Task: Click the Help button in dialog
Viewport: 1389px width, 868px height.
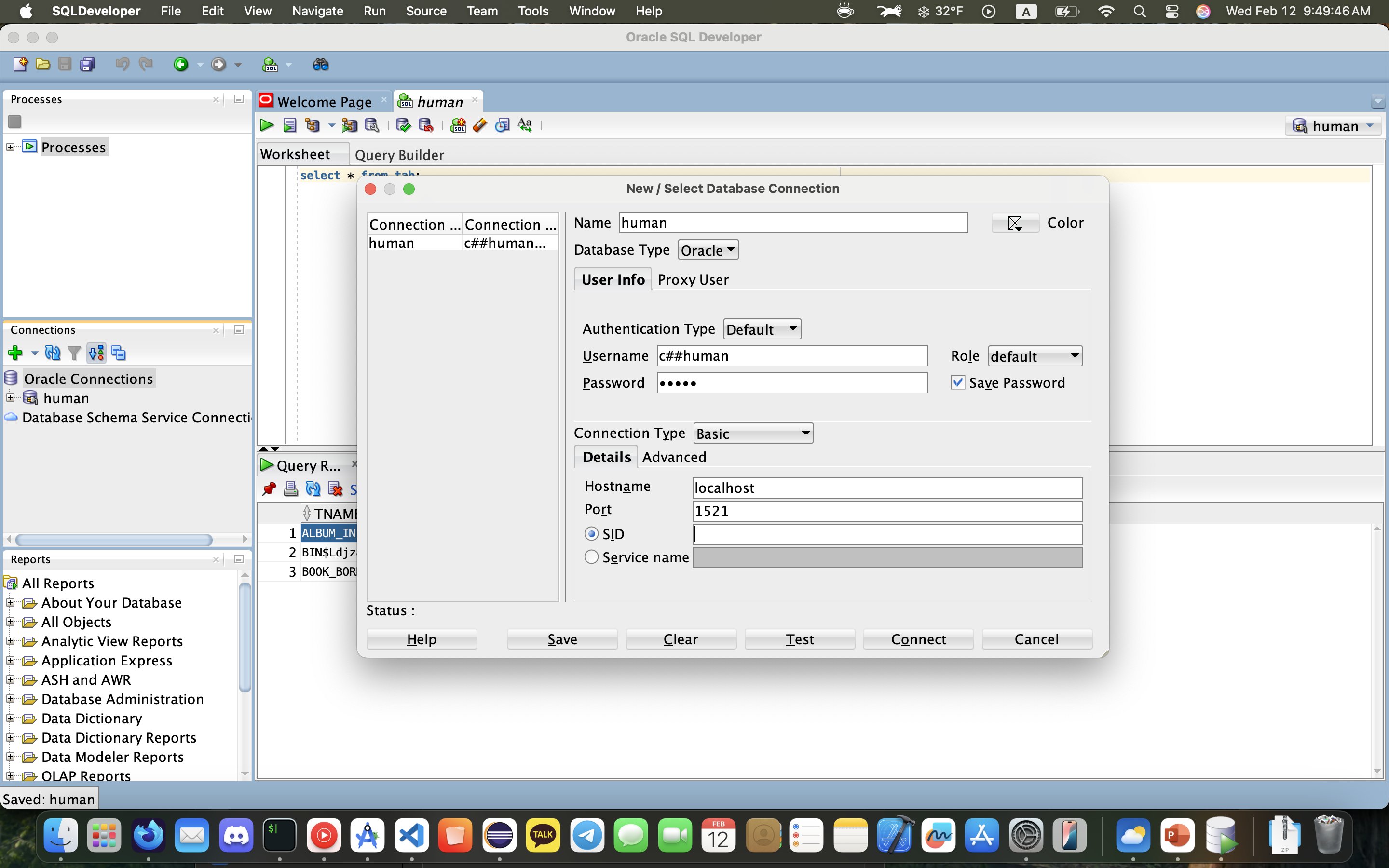Action: 422,639
